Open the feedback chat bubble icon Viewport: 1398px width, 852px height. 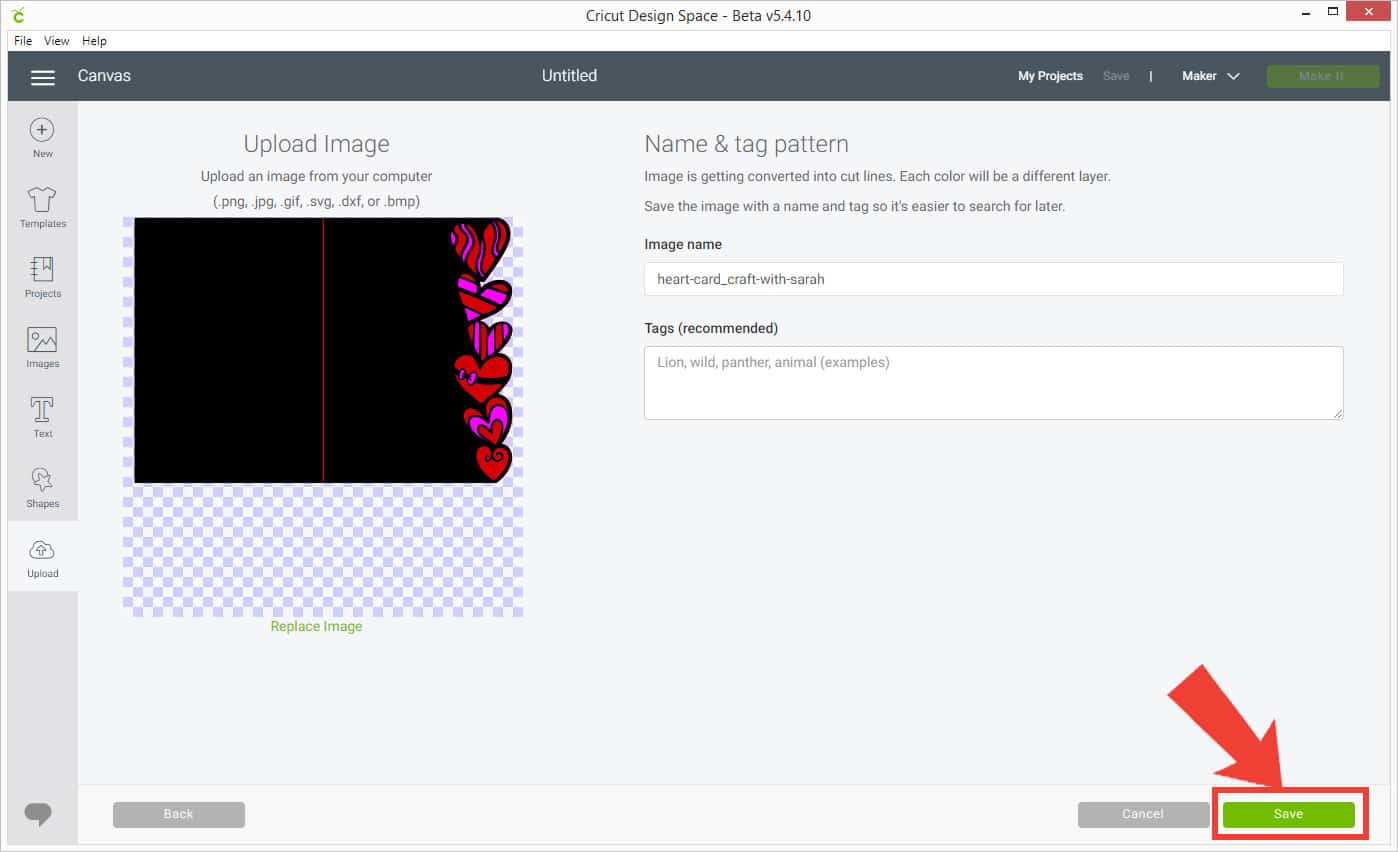coord(38,814)
